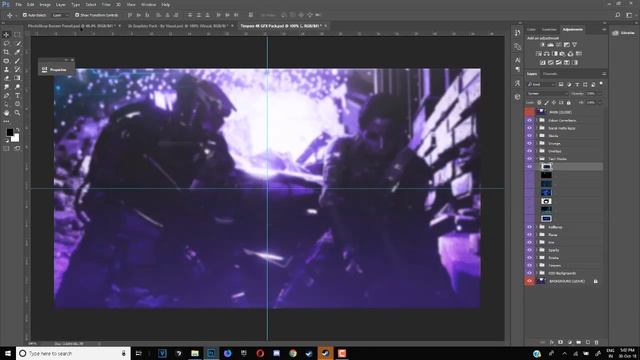Switch to the Channels tab
The height and width of the screenshot is (360, 640).
[550, 74]
